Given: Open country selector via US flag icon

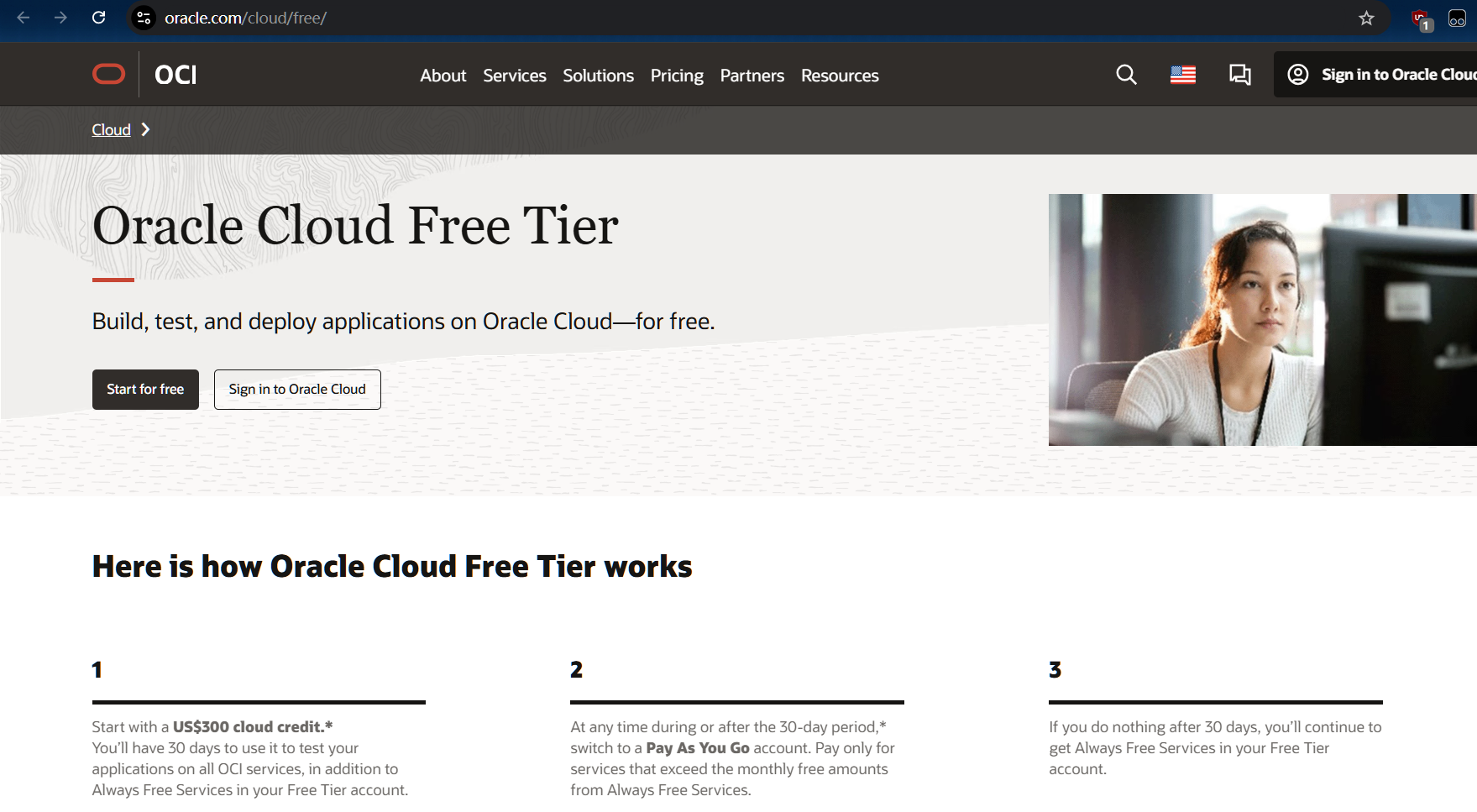Looking at the screenshot, I should [1183, 75].
